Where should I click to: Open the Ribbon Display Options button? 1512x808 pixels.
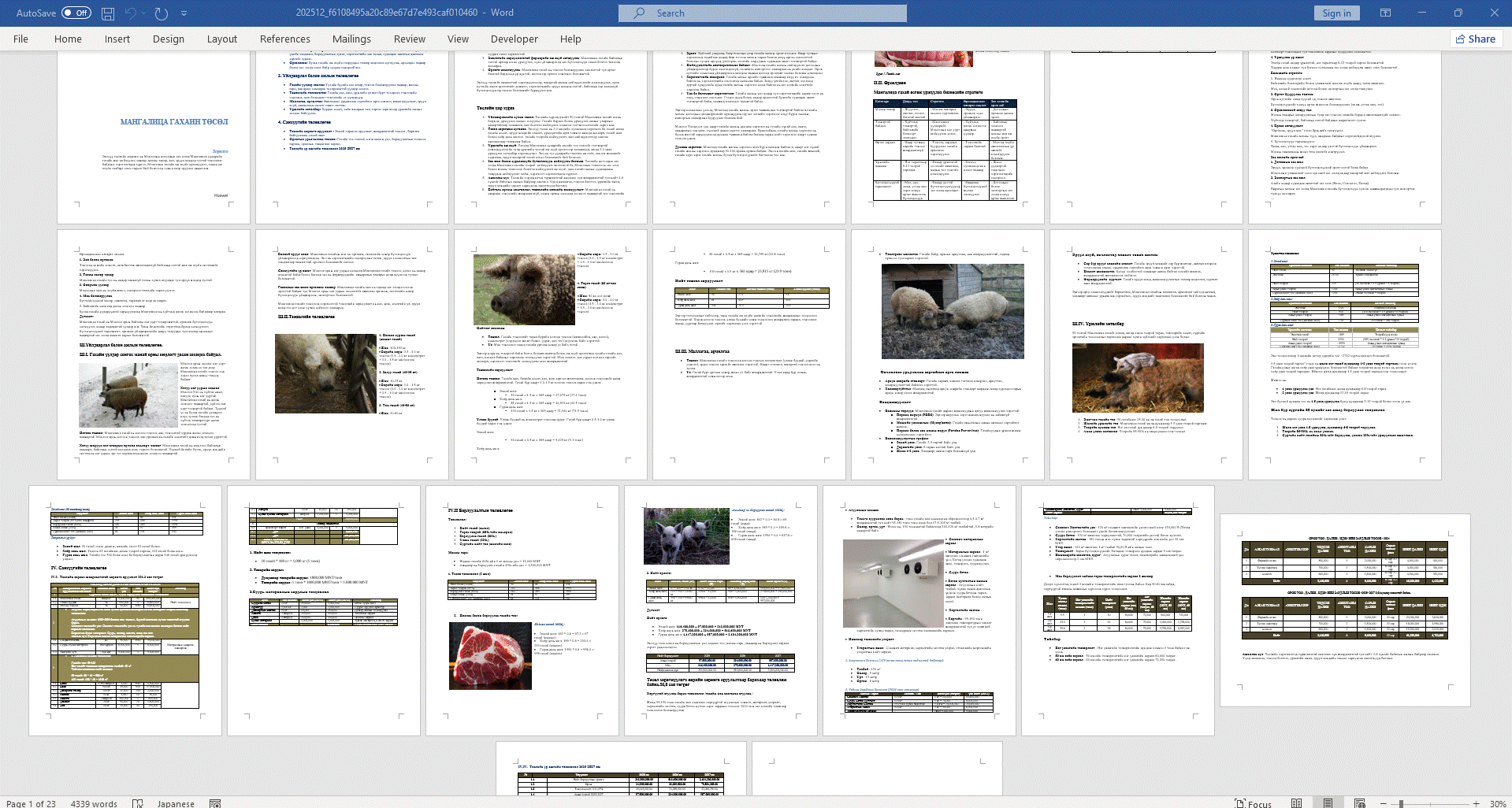[x=1385, y=13]
